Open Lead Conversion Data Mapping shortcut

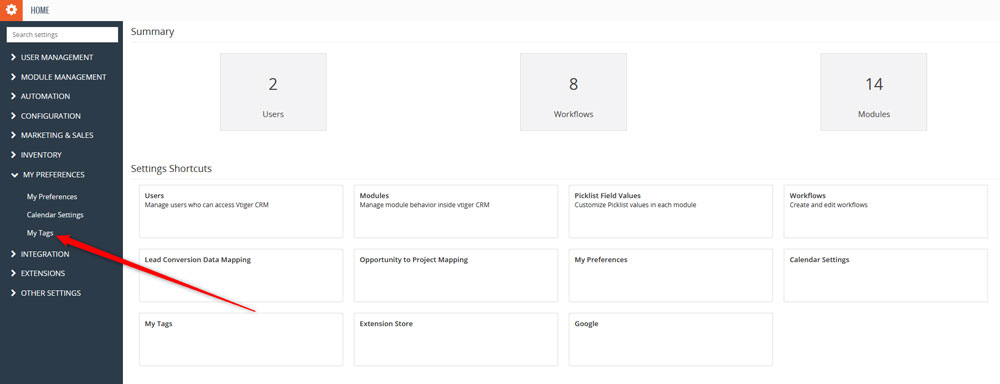point(241,275)
